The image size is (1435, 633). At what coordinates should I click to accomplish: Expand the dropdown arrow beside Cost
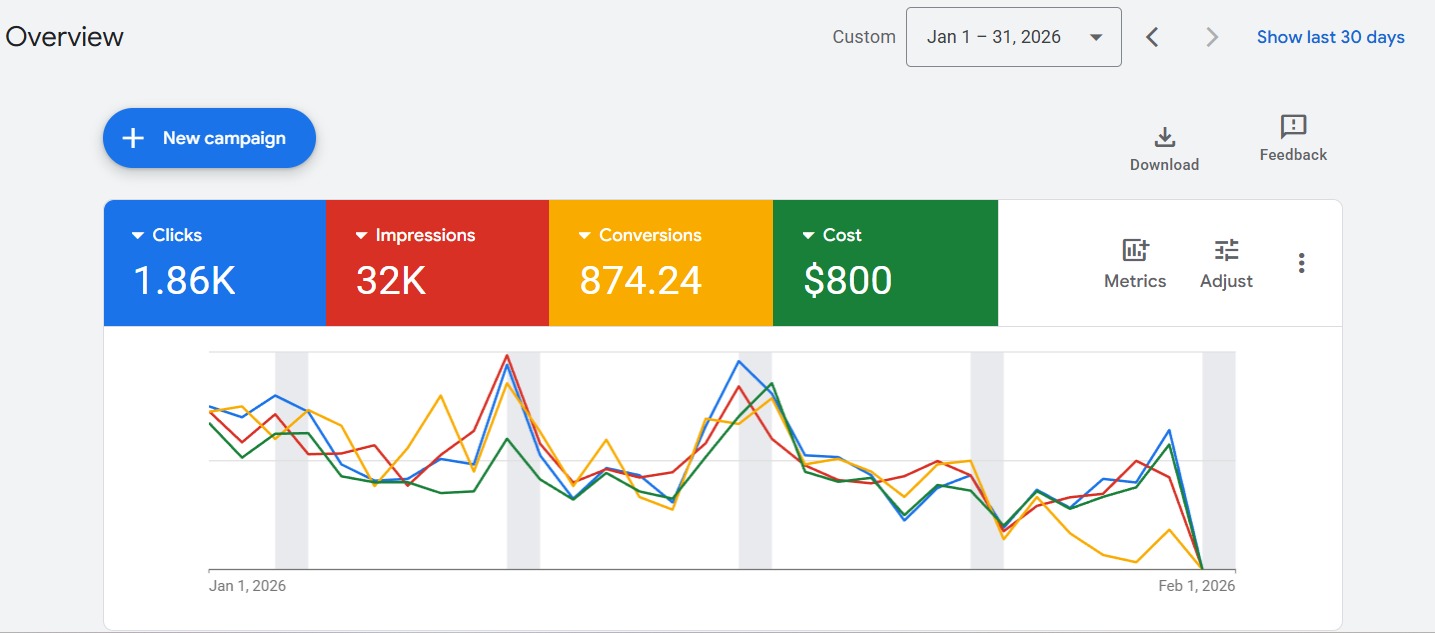coord(809,236)
